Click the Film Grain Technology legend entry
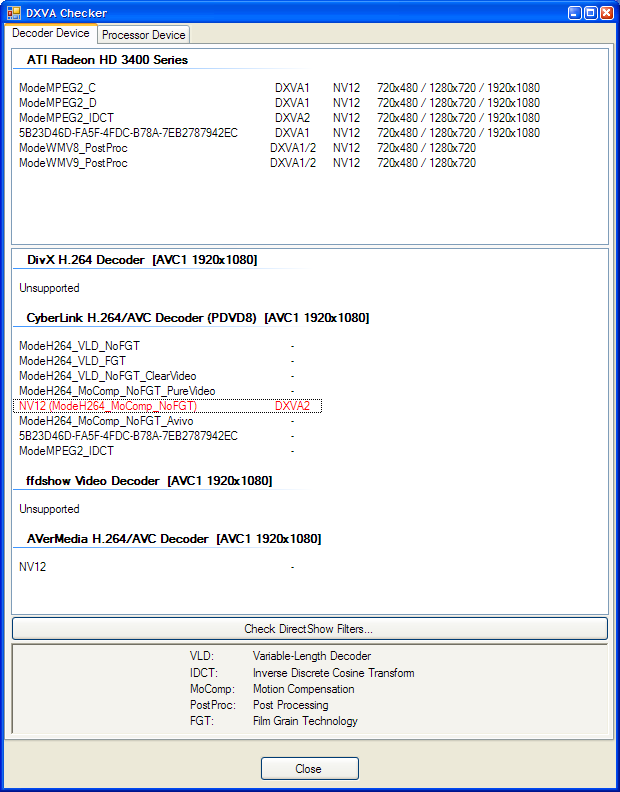 point(305,721)
